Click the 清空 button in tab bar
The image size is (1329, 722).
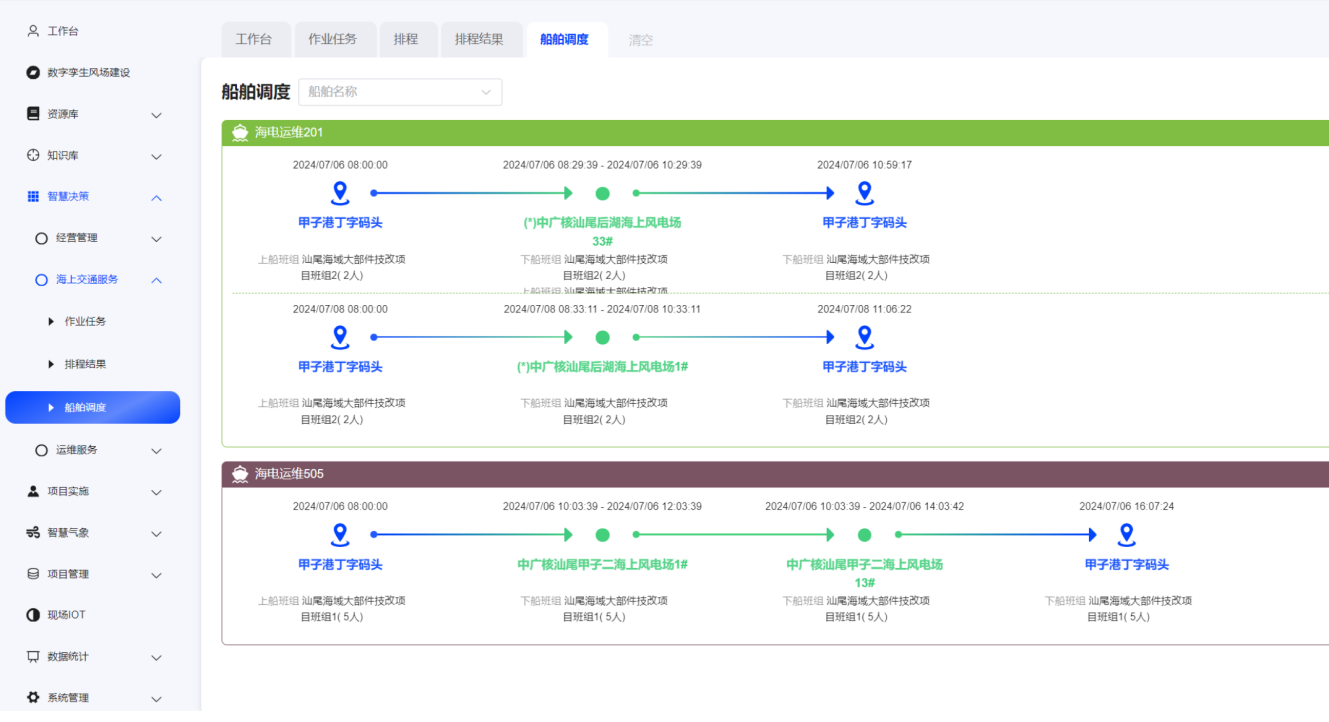[641, 41]
